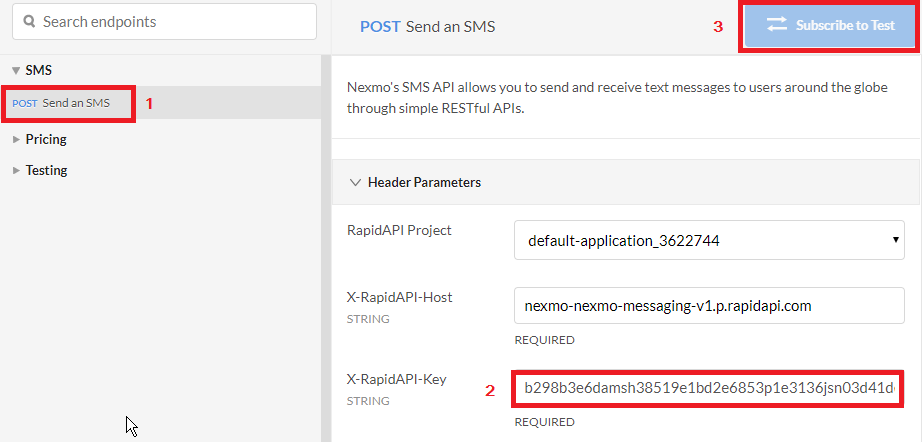The image size is (922, 442).
Task: Expand the Testing endpoint group
Action: 16,170
